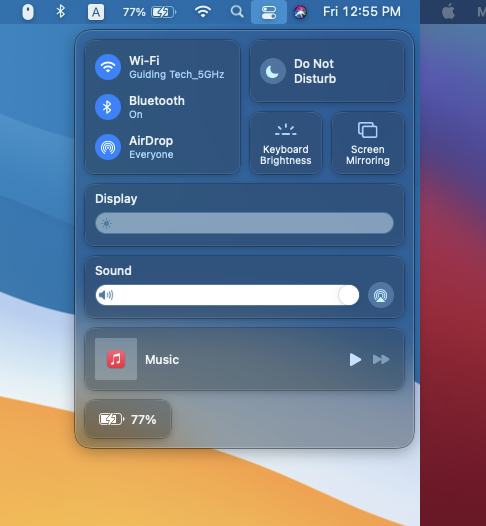486x526 pixels.
Task: Open the menu bar Wi-Fi status menu
Action: tap(203, 12)
